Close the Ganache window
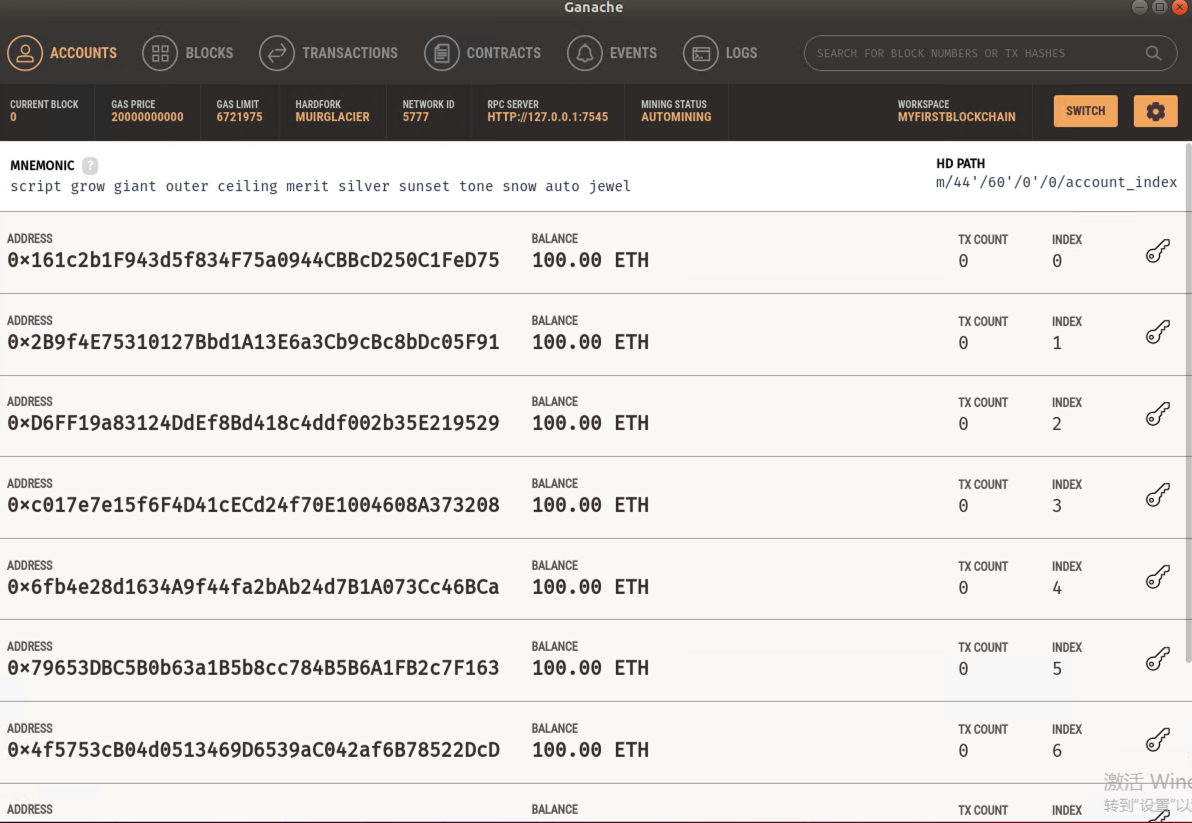The image size is (1192, 823). point(1180,7)
